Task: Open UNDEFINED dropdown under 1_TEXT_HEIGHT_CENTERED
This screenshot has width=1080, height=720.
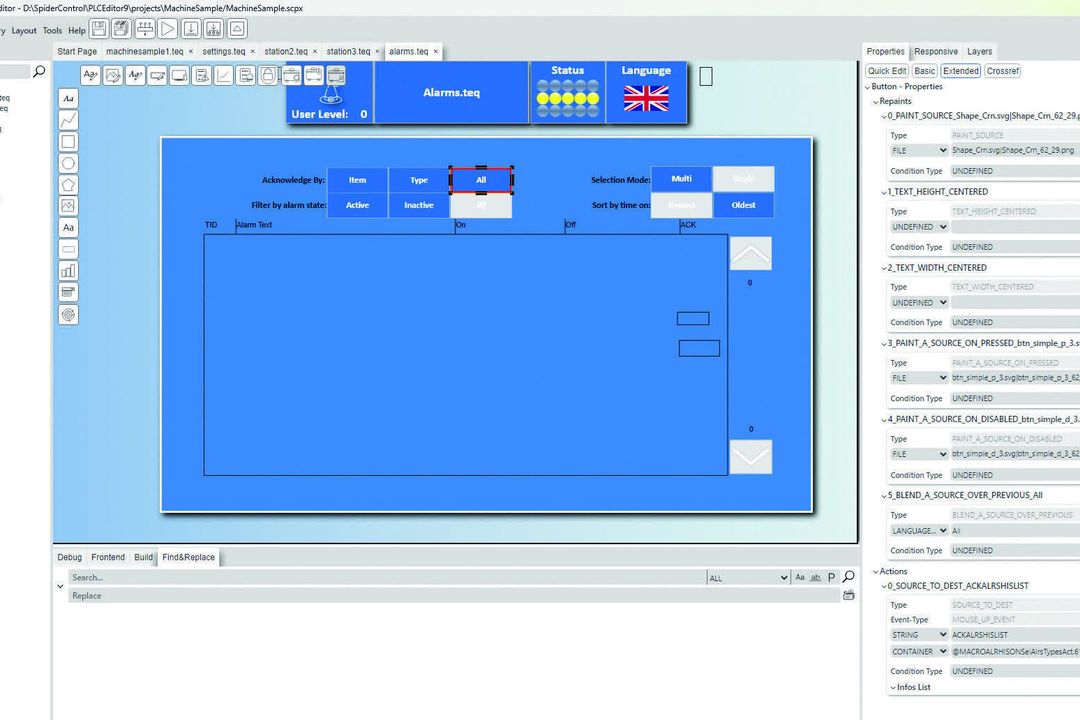Action: pyautogui.click(x=919, y=227)
